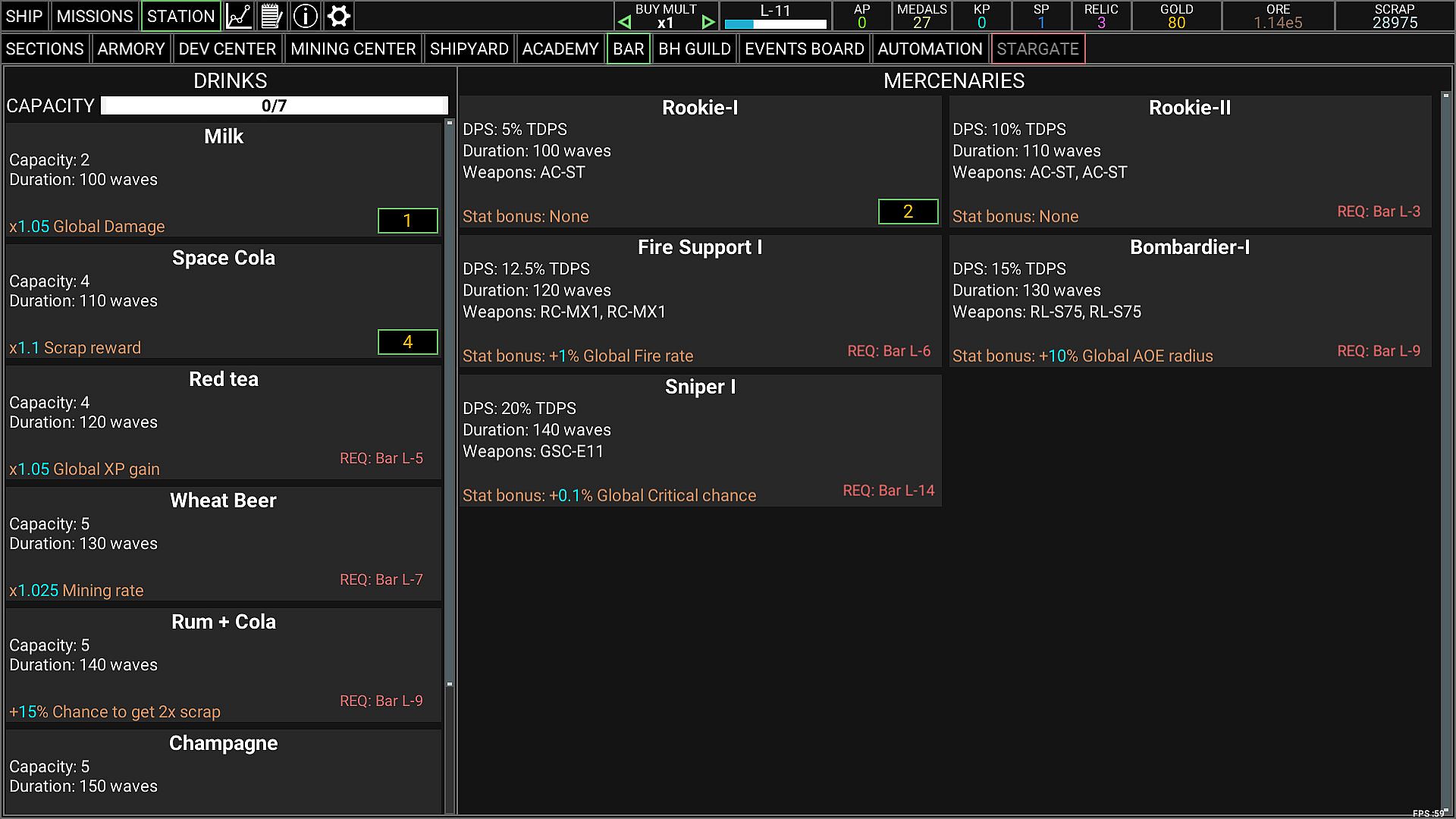The width and height of the screenshot is (1456, 819).
Task: Switch to the SHIP tab
Action: pos(24,16)
